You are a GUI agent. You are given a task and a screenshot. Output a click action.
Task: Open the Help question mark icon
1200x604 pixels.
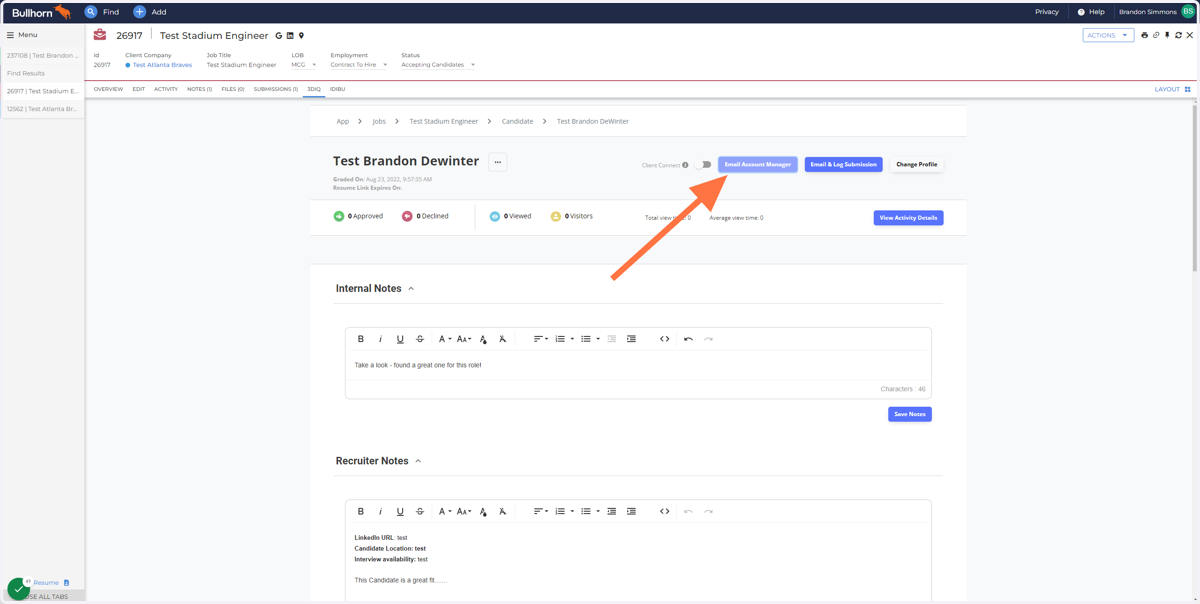point(1081,12)
